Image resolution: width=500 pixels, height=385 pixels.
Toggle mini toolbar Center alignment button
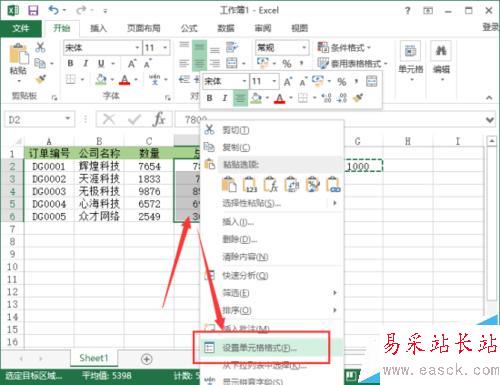click(240, 98)
